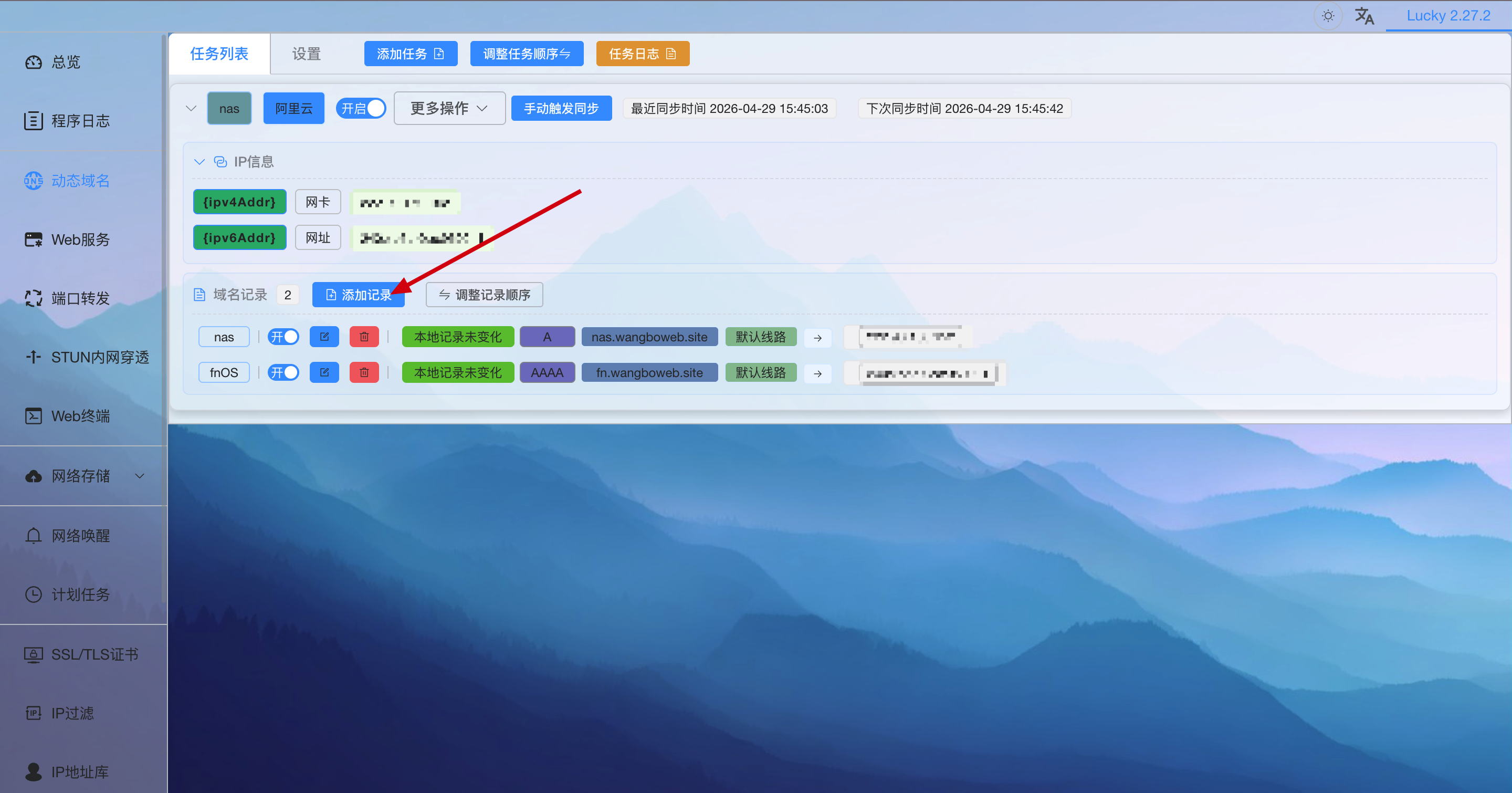Open 总览 dashboard icon in sidebar
The width and height of the screenshot is (1512, 793).
click(x=34, y=62)
